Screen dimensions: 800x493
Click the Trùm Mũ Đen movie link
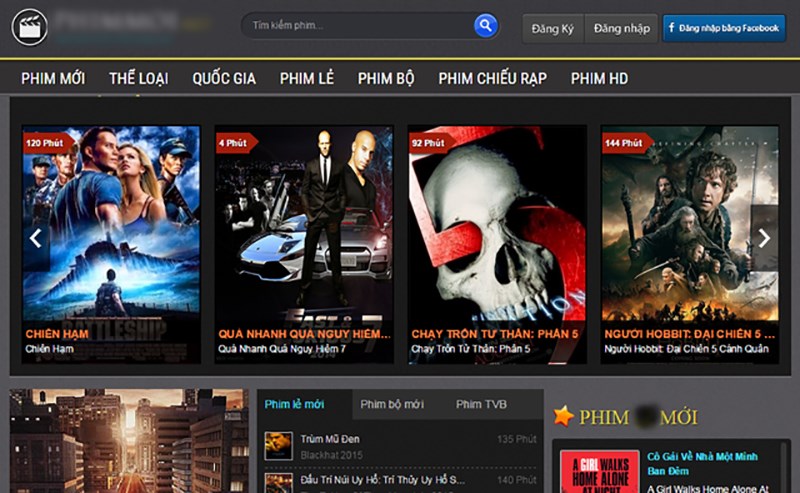pos(330,439)
